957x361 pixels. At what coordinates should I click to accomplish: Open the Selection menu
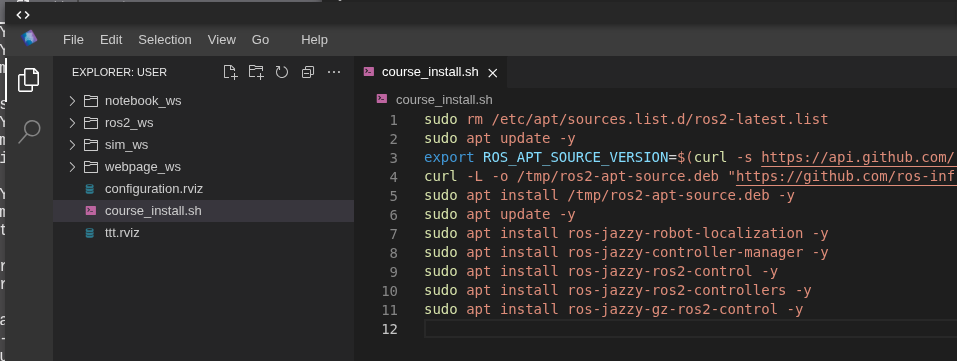165,40
